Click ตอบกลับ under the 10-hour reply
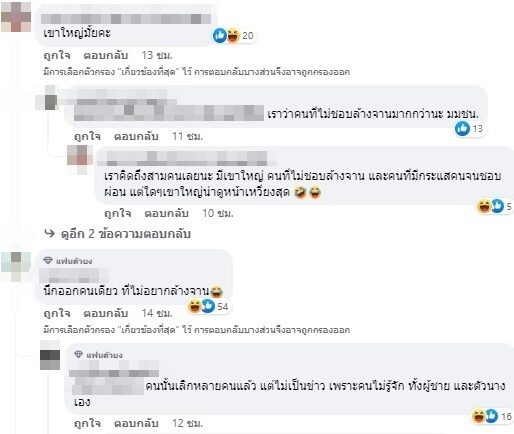The height and width of the screenshot is (434, 514). [166, 213]
